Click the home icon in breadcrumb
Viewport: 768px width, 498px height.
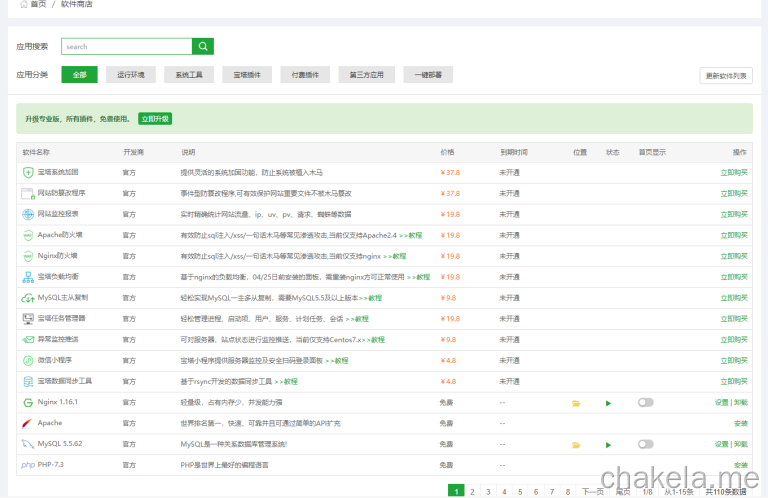click(24, 4)
